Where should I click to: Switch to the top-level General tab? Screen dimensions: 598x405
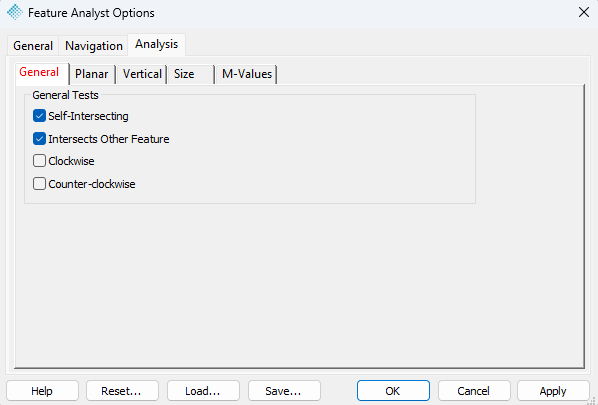(33, 46)
